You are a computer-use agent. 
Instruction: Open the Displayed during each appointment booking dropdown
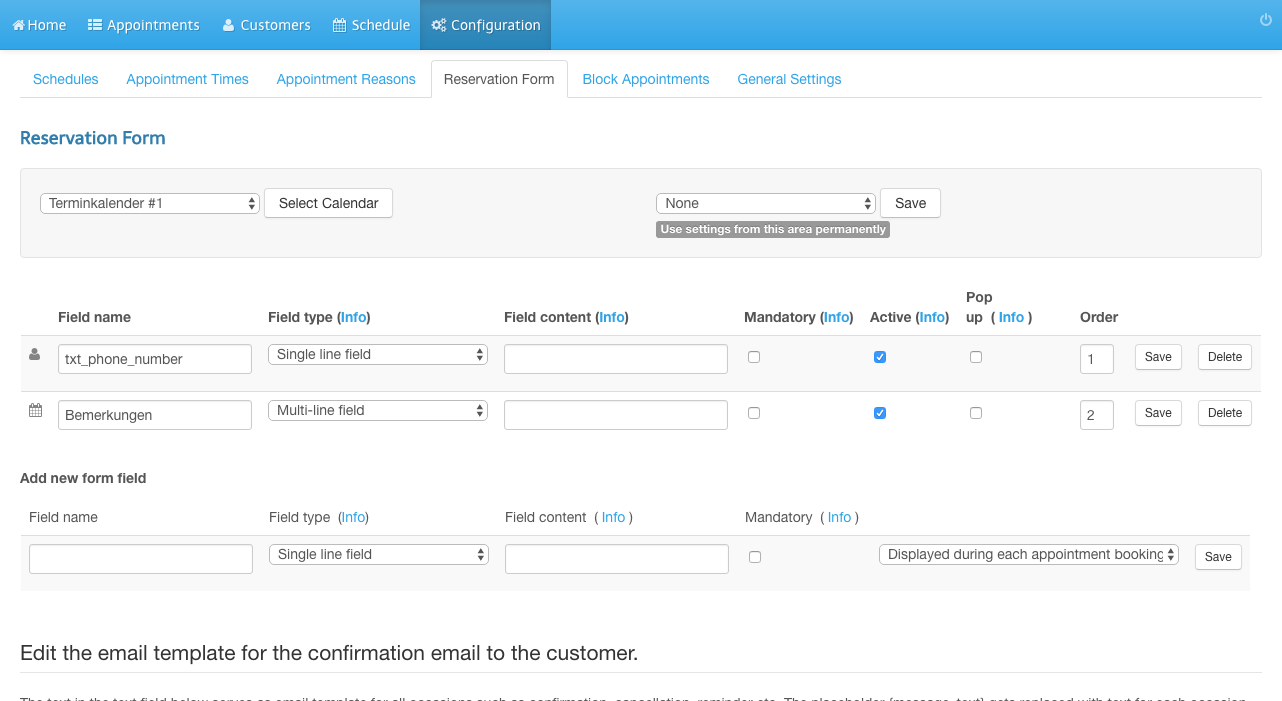pyautogui.click(x=1029, y=554)
